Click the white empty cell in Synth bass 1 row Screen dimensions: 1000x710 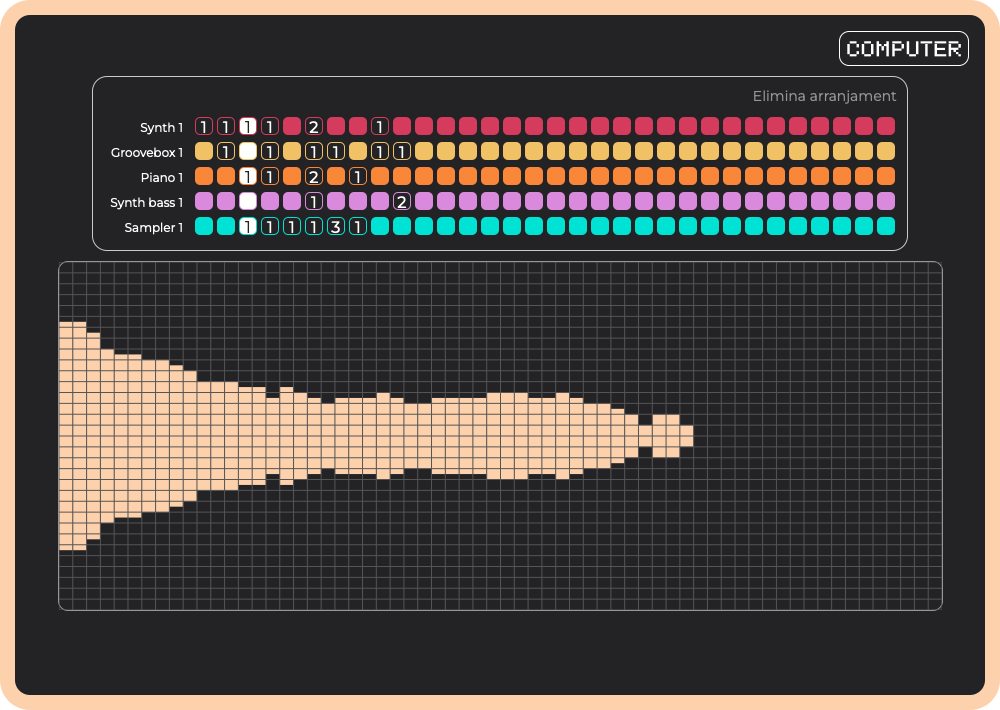point(248,202)
